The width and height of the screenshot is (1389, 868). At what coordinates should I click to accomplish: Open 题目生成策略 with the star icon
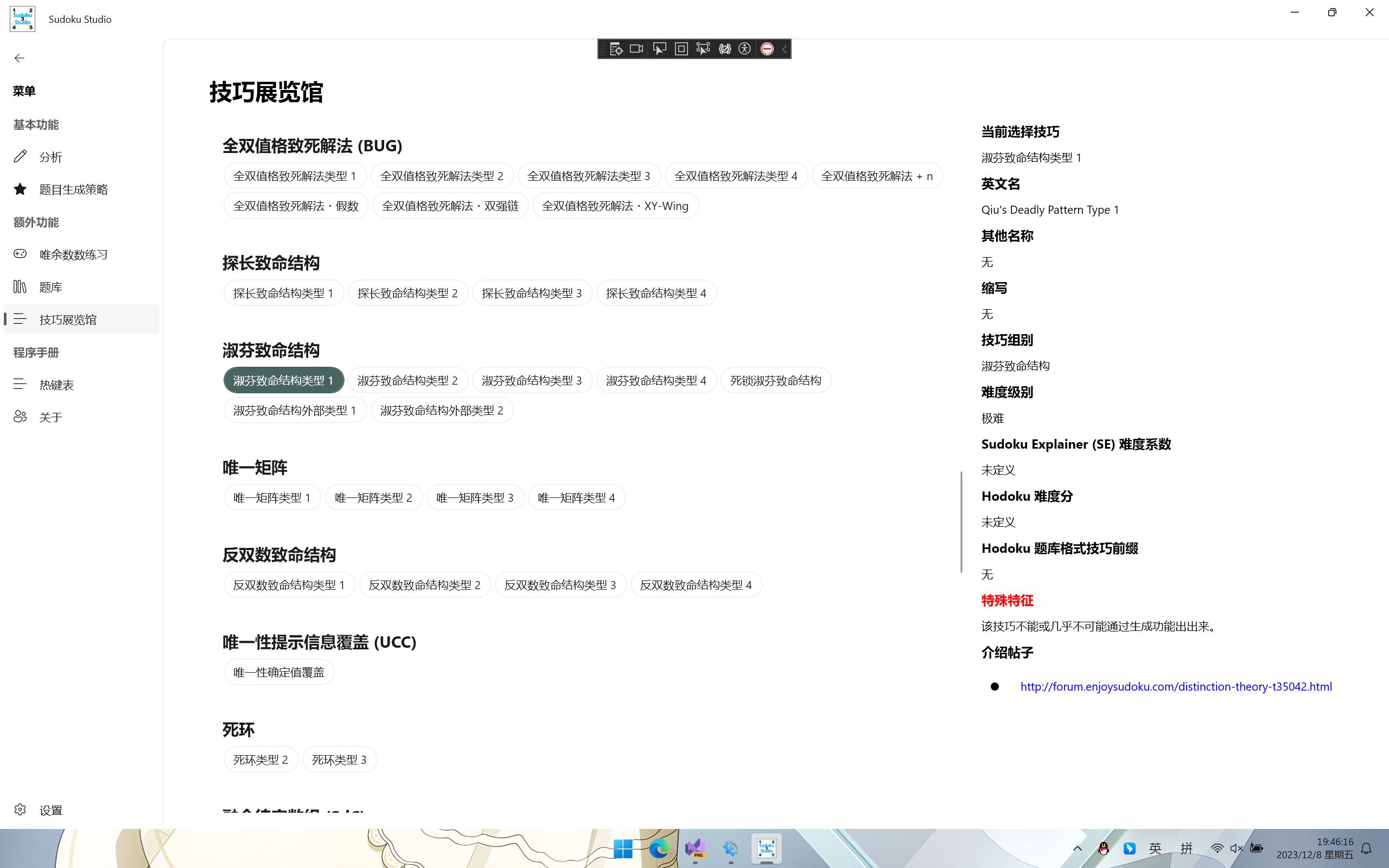pos(81,189)
